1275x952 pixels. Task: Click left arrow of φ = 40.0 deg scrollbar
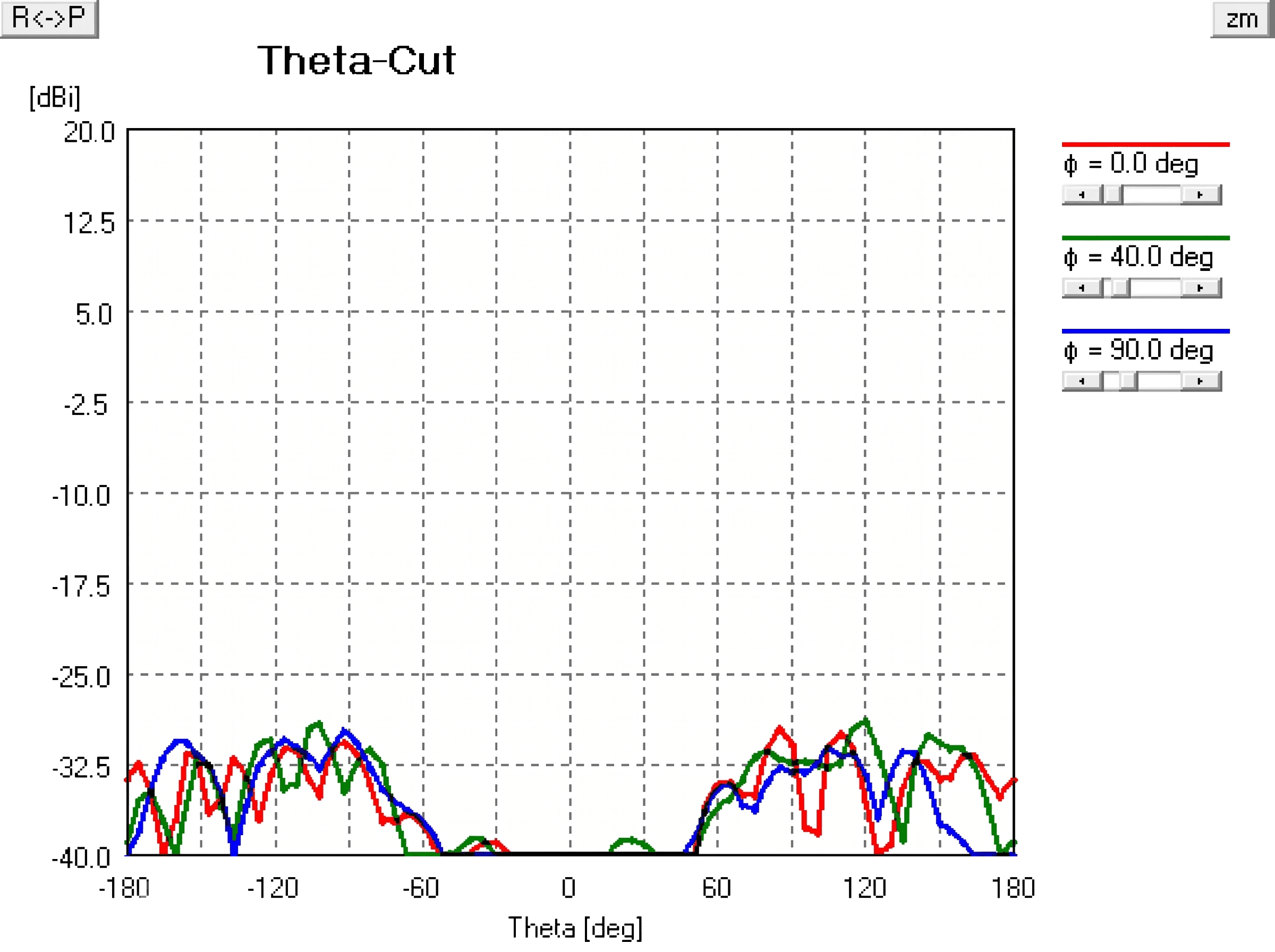pyautogui.click(x=1082, y=287)
